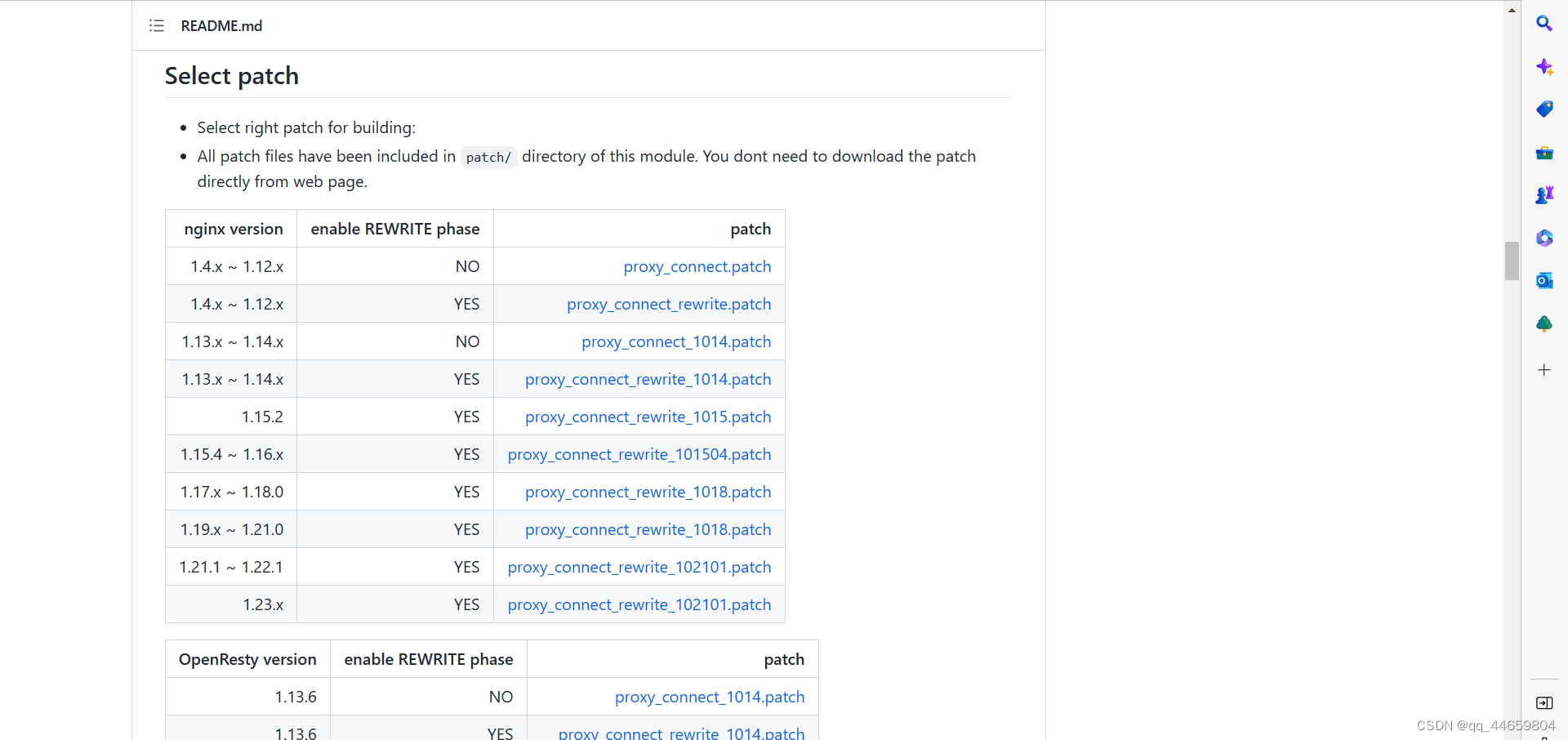1568x740 pixels.
Task: Open Copilot sparkle icon in sidebar
Action: click(1543, 67)
